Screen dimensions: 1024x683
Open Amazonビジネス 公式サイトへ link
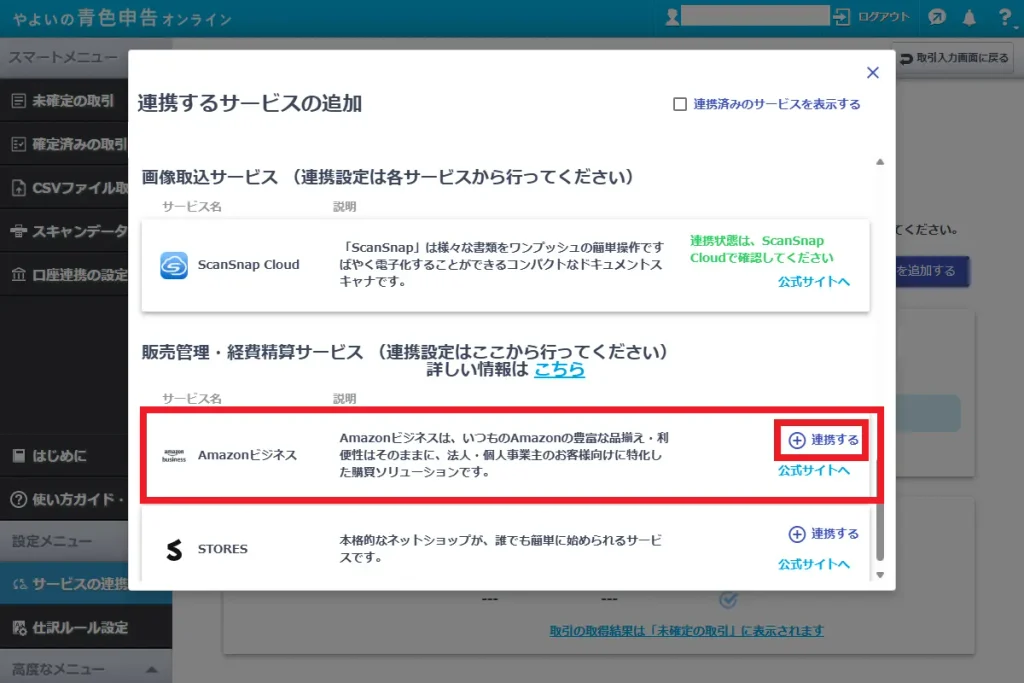[814, 470]
